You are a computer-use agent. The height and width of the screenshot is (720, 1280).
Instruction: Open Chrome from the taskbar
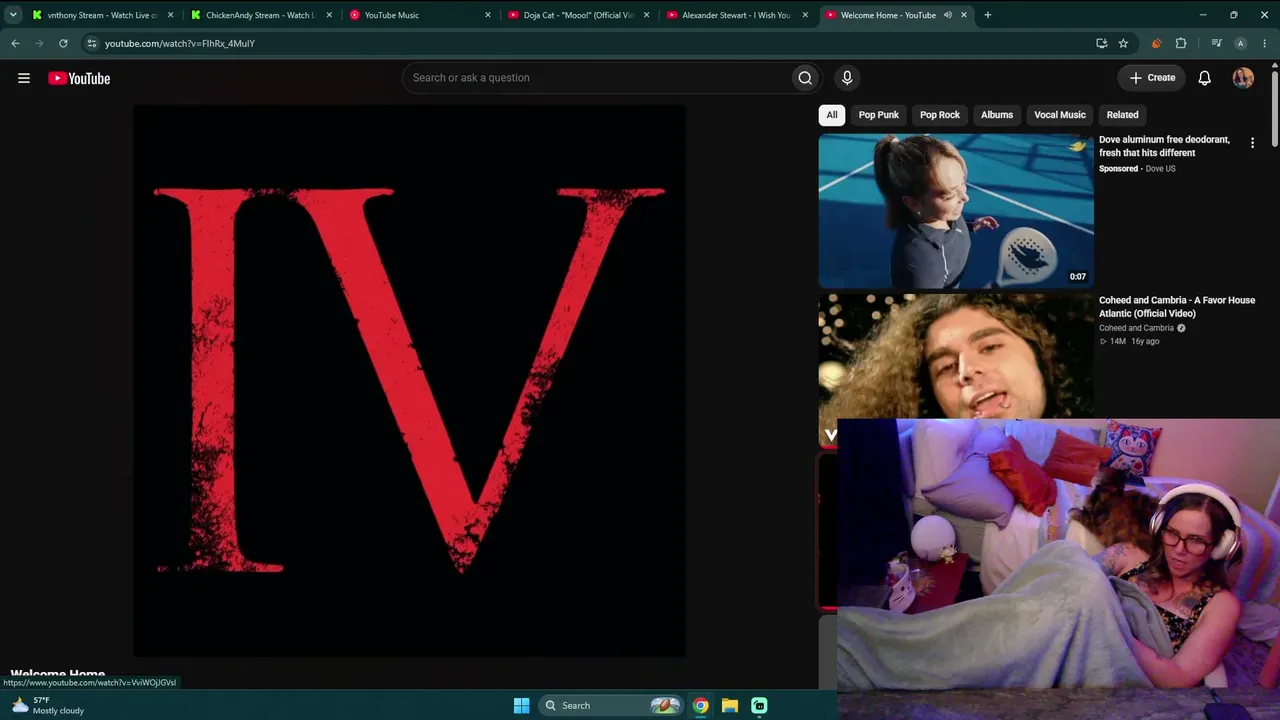[x=701, y=705]
